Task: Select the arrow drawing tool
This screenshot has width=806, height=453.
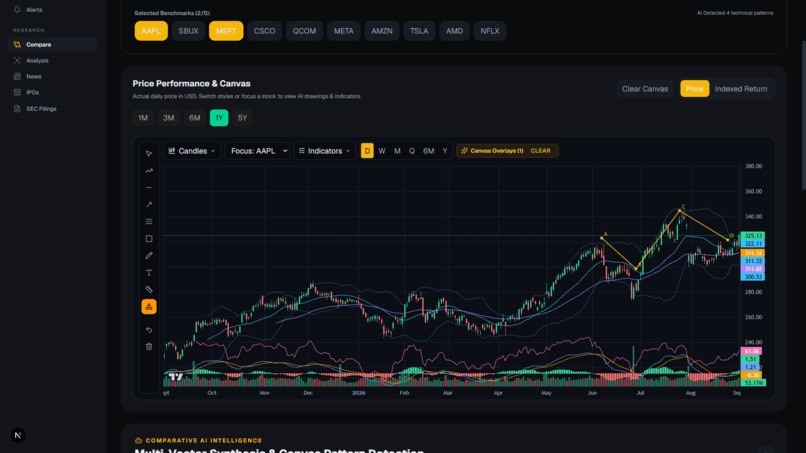Action: [149, 205]
